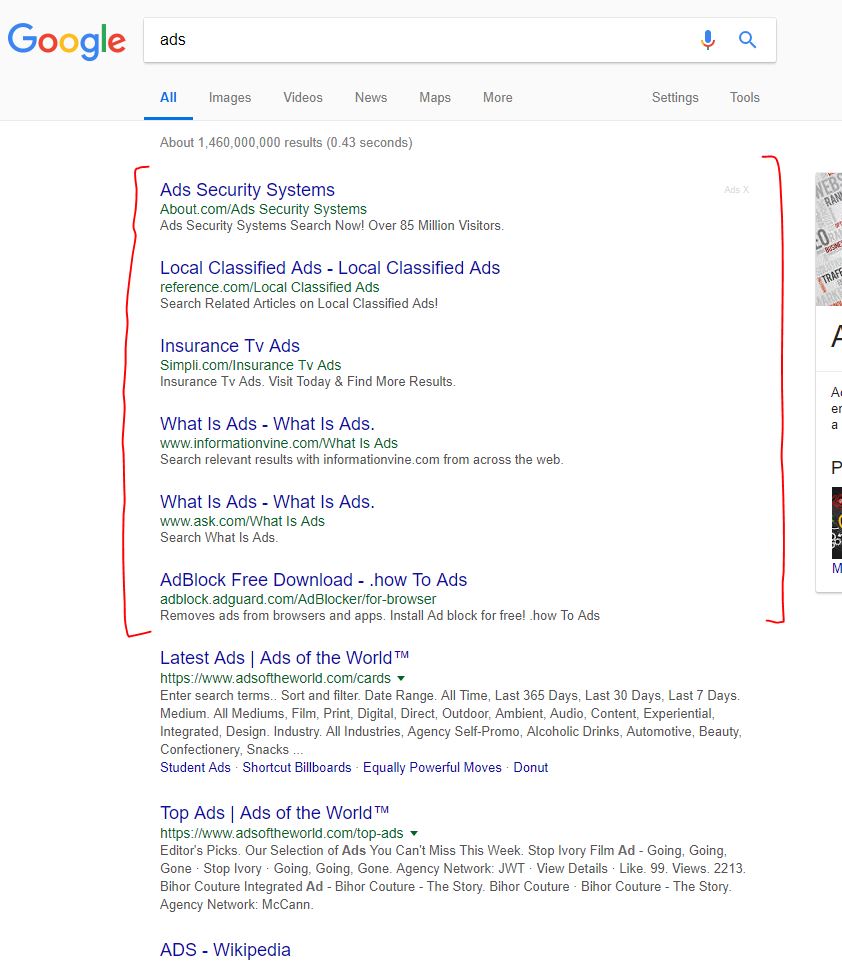The width and height of the screenshot is (842, 961).
Task: Click the snippet 'Search Related Articles on Local Classified Ads!'
Action: tap(299, 303)
